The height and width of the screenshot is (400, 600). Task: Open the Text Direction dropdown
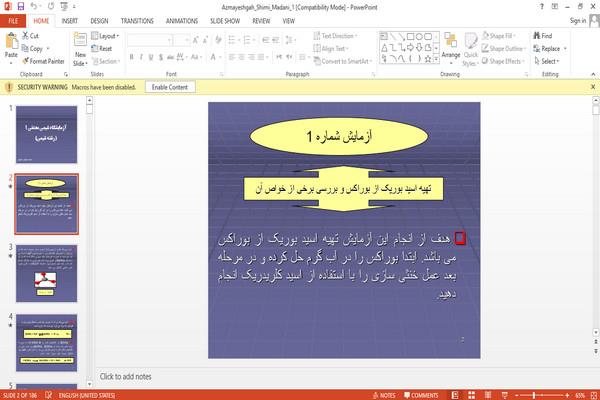pyautogui.click(x=336, y=36)
